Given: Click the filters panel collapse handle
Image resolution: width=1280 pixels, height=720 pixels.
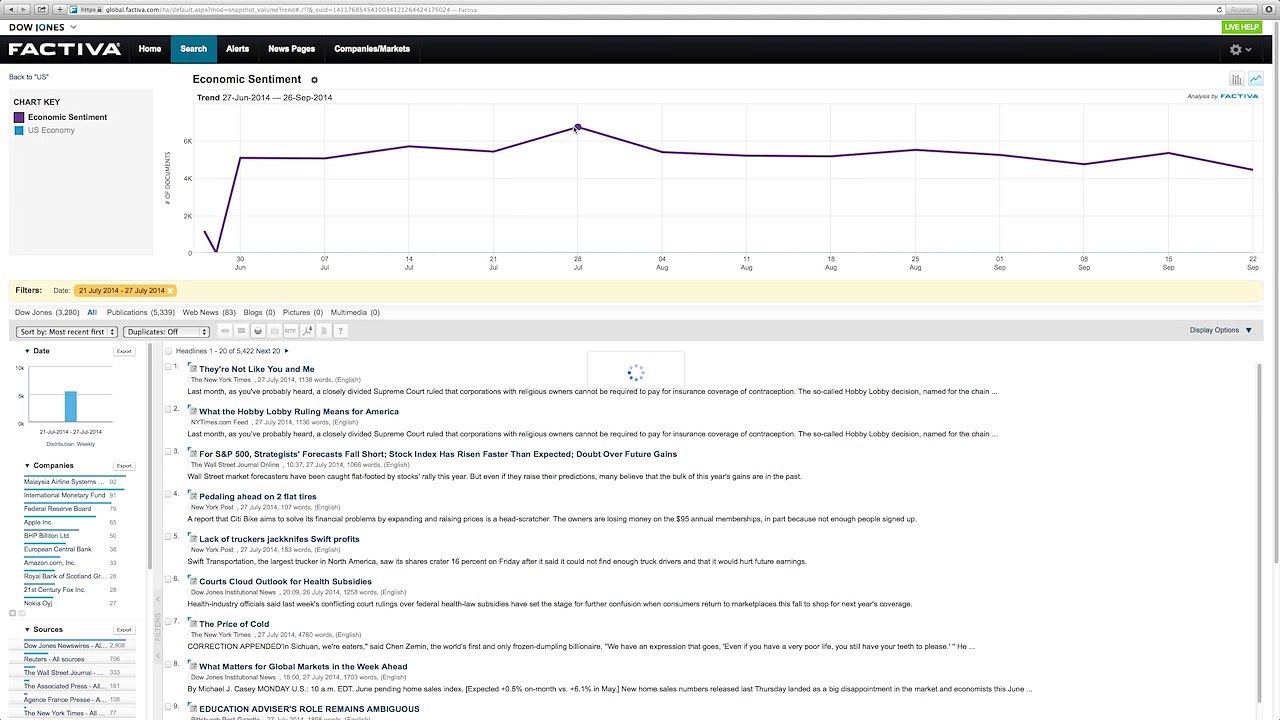Looking at the screenshot, I should coord(157,625).
